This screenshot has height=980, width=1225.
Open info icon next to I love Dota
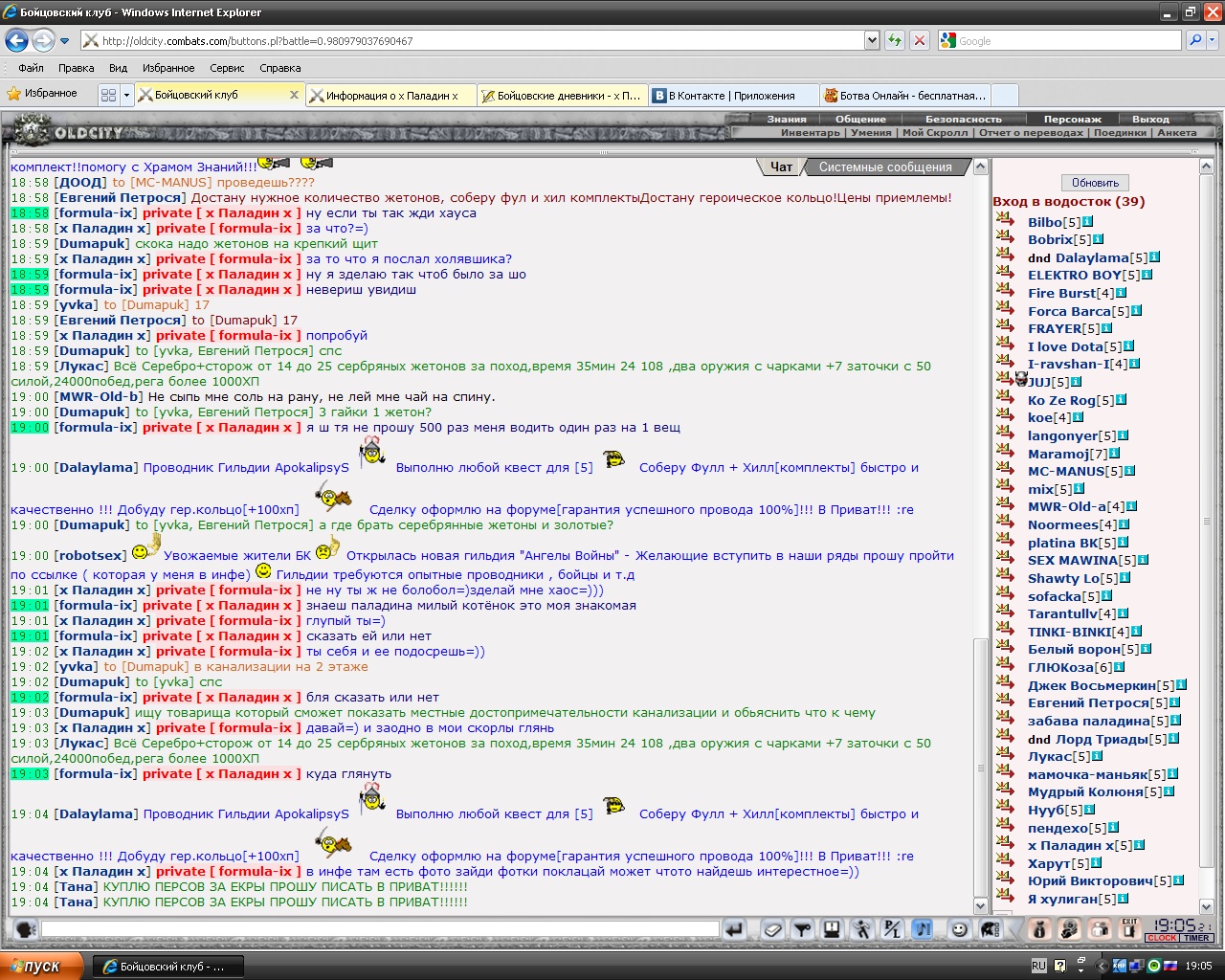(x=1129, y=346)
